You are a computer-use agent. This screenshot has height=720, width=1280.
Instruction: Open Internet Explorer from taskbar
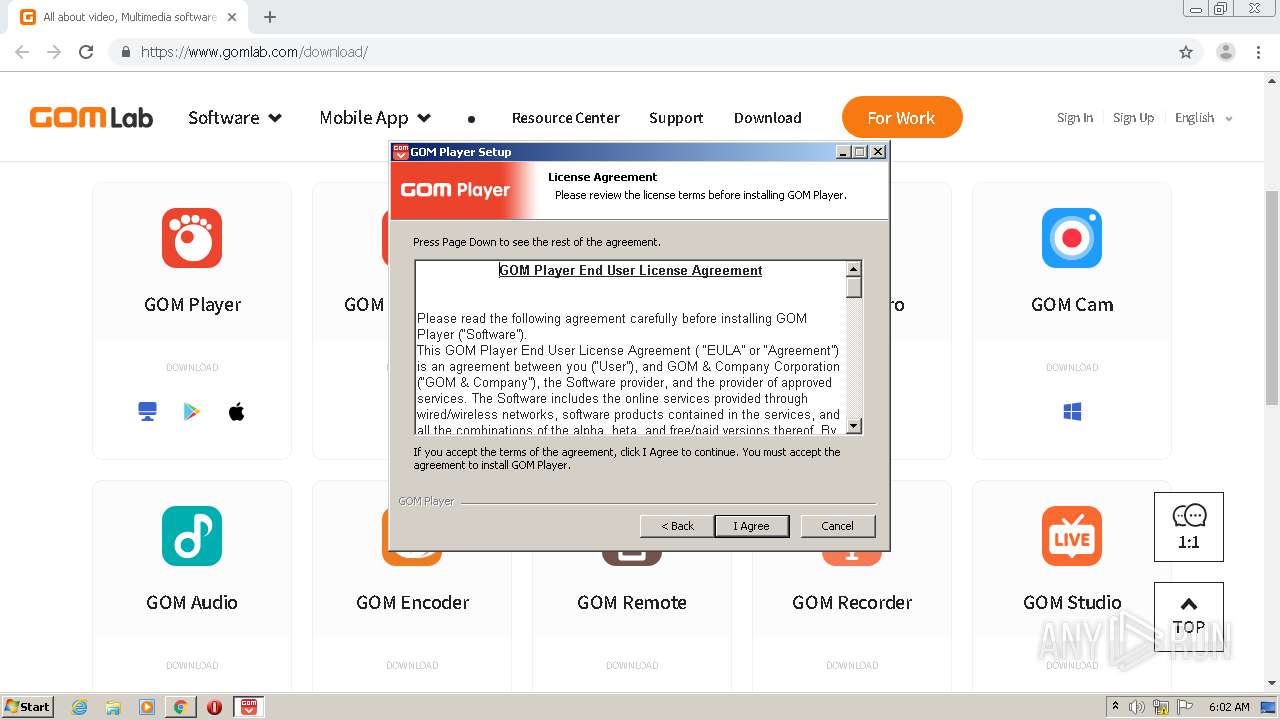click(x=80, y=707)
